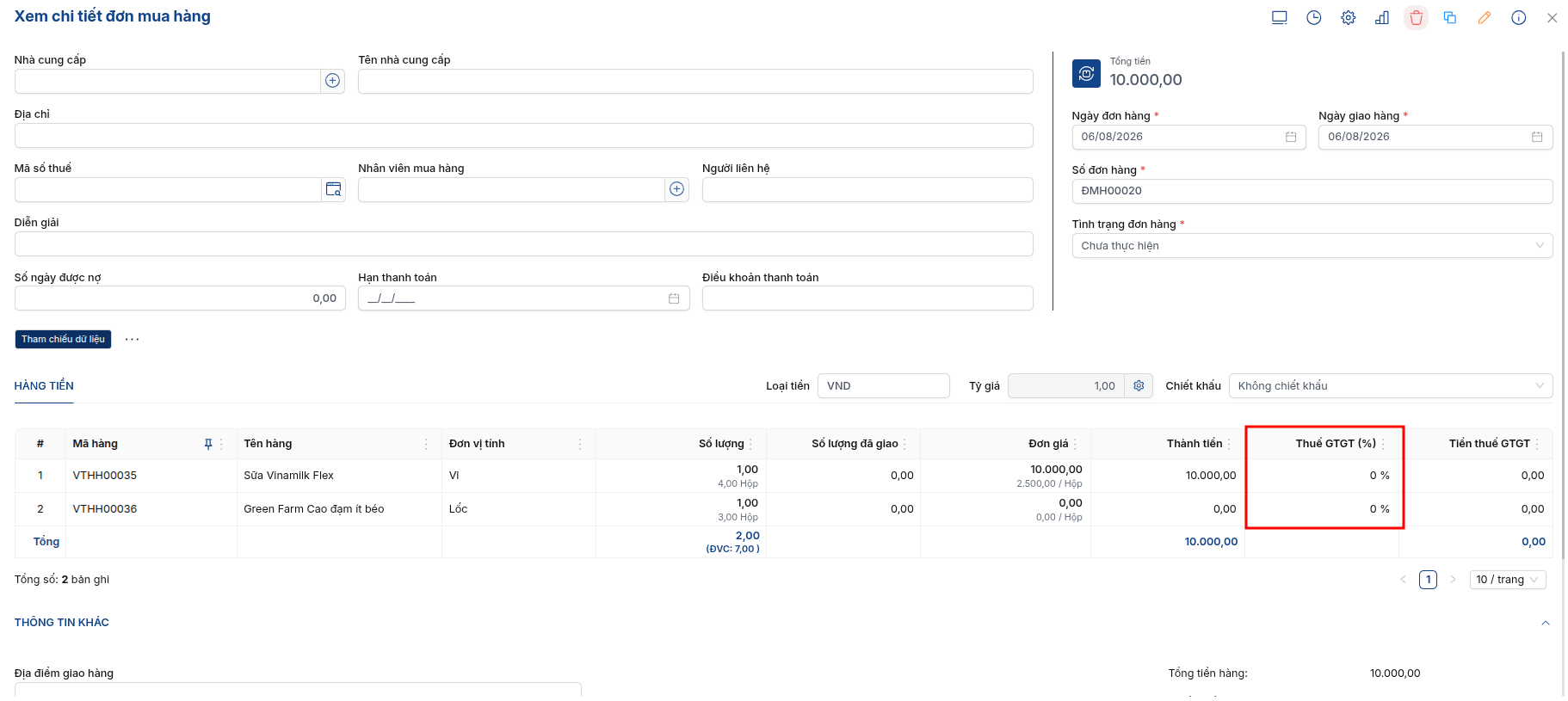Click the red trash delete icon
This screenshot has width=1568, height=701.
click(x=1416, y=17)
